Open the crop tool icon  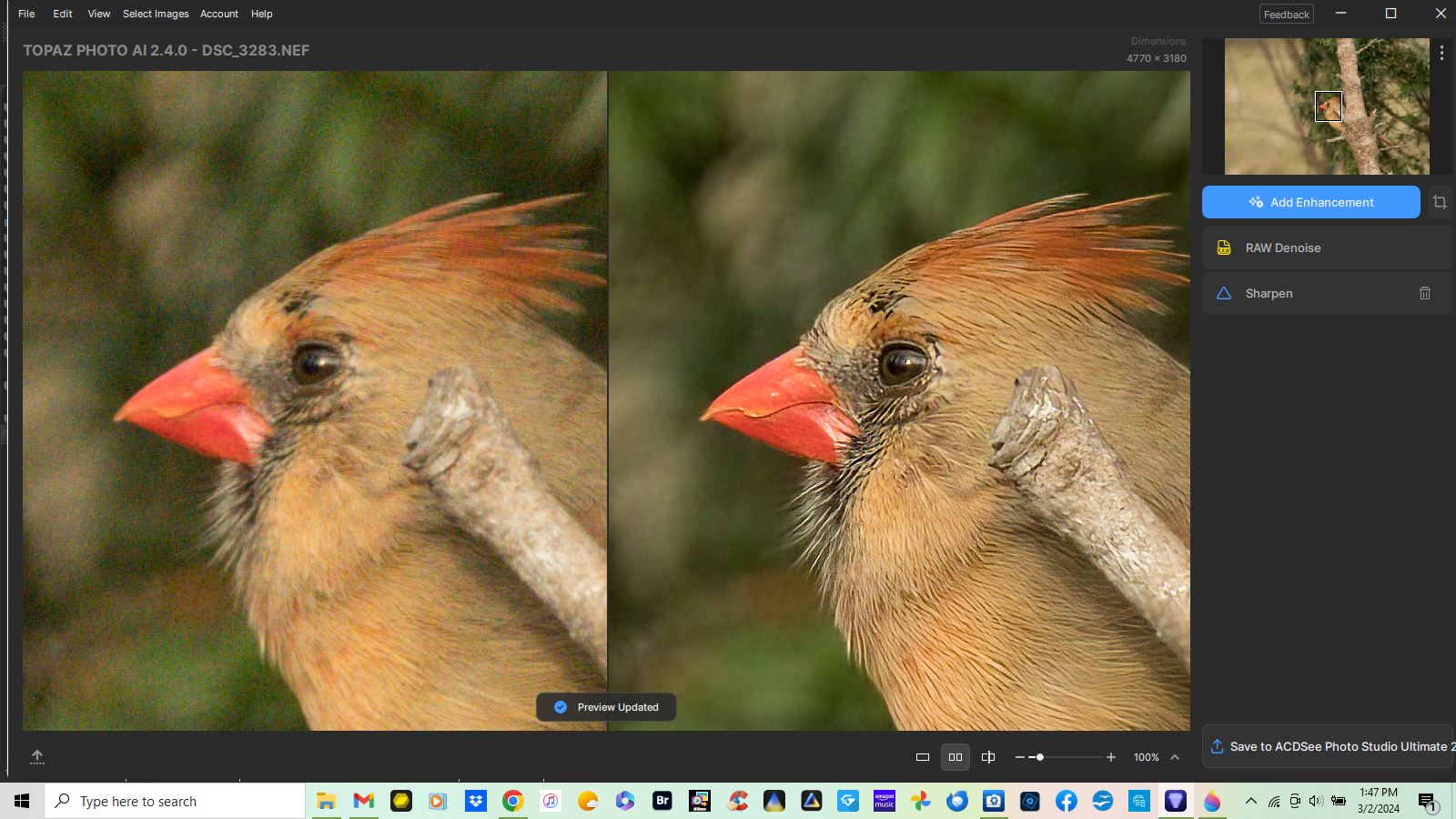[1440, 202]
